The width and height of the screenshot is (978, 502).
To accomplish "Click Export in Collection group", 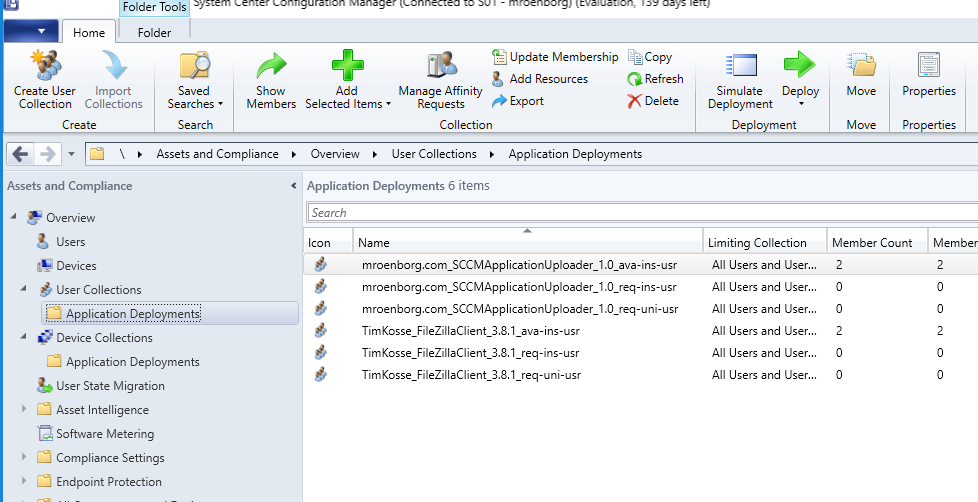I will (518, 101).
